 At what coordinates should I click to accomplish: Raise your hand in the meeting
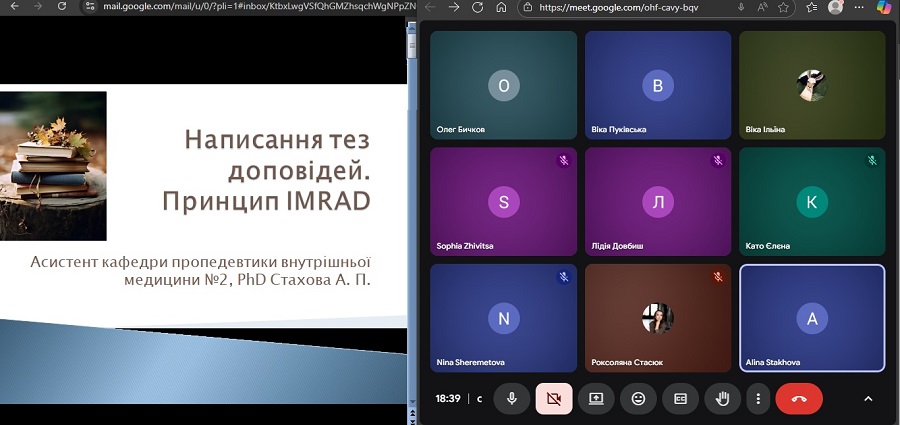click(x=722, y=398)
